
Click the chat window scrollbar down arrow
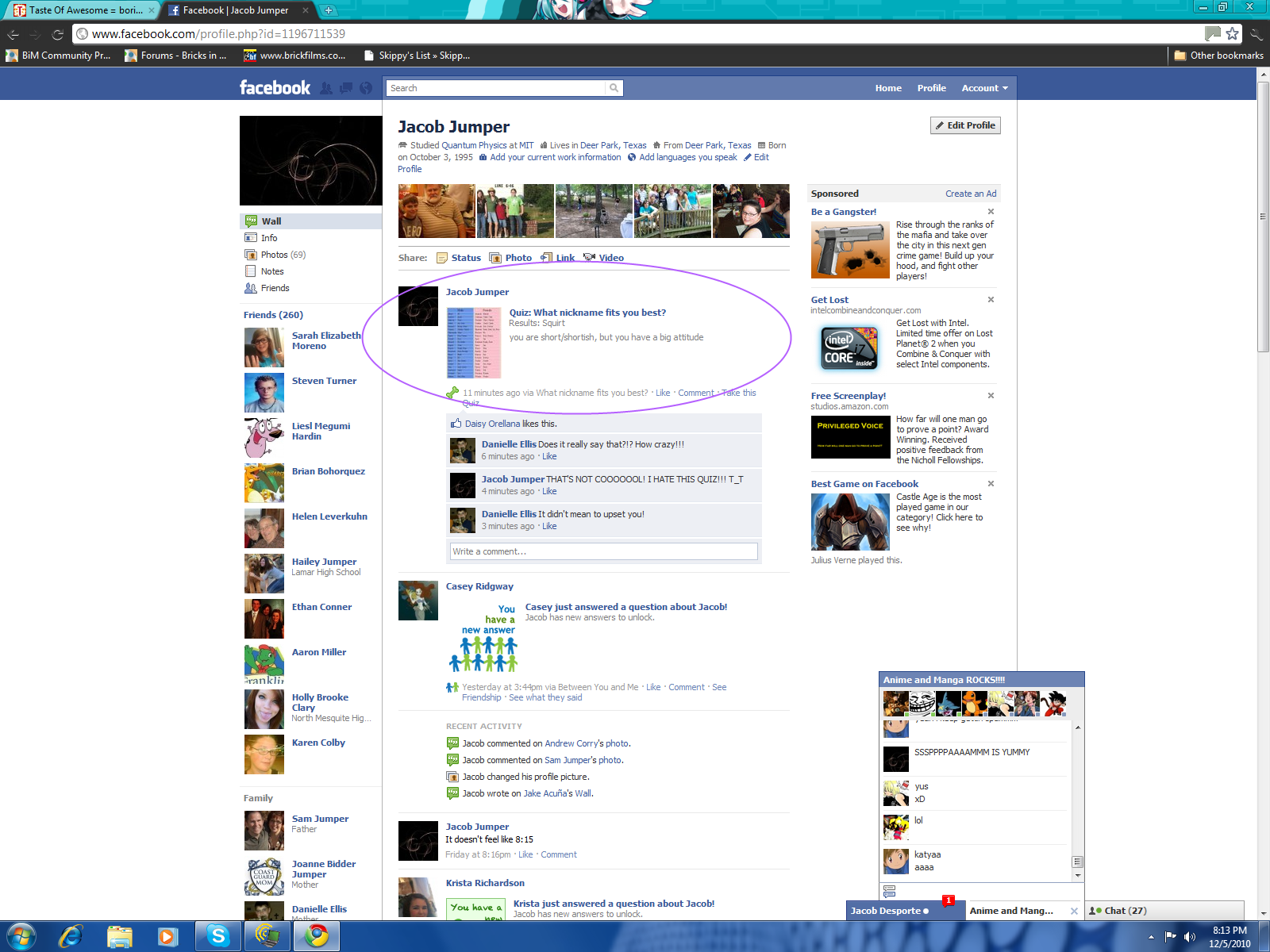tap(1077, 876)
